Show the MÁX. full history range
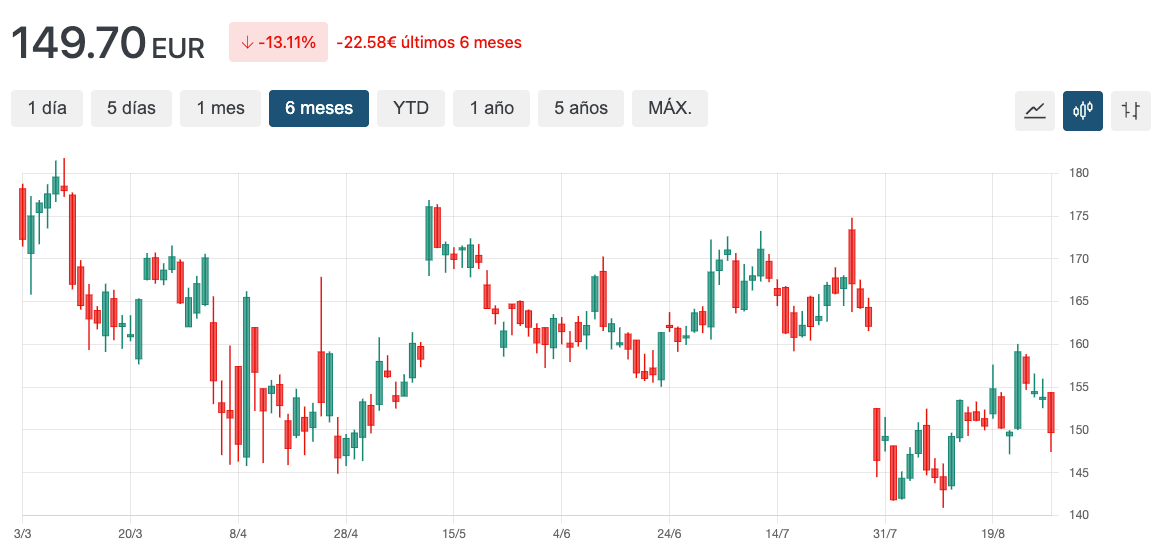 (670, 108)
